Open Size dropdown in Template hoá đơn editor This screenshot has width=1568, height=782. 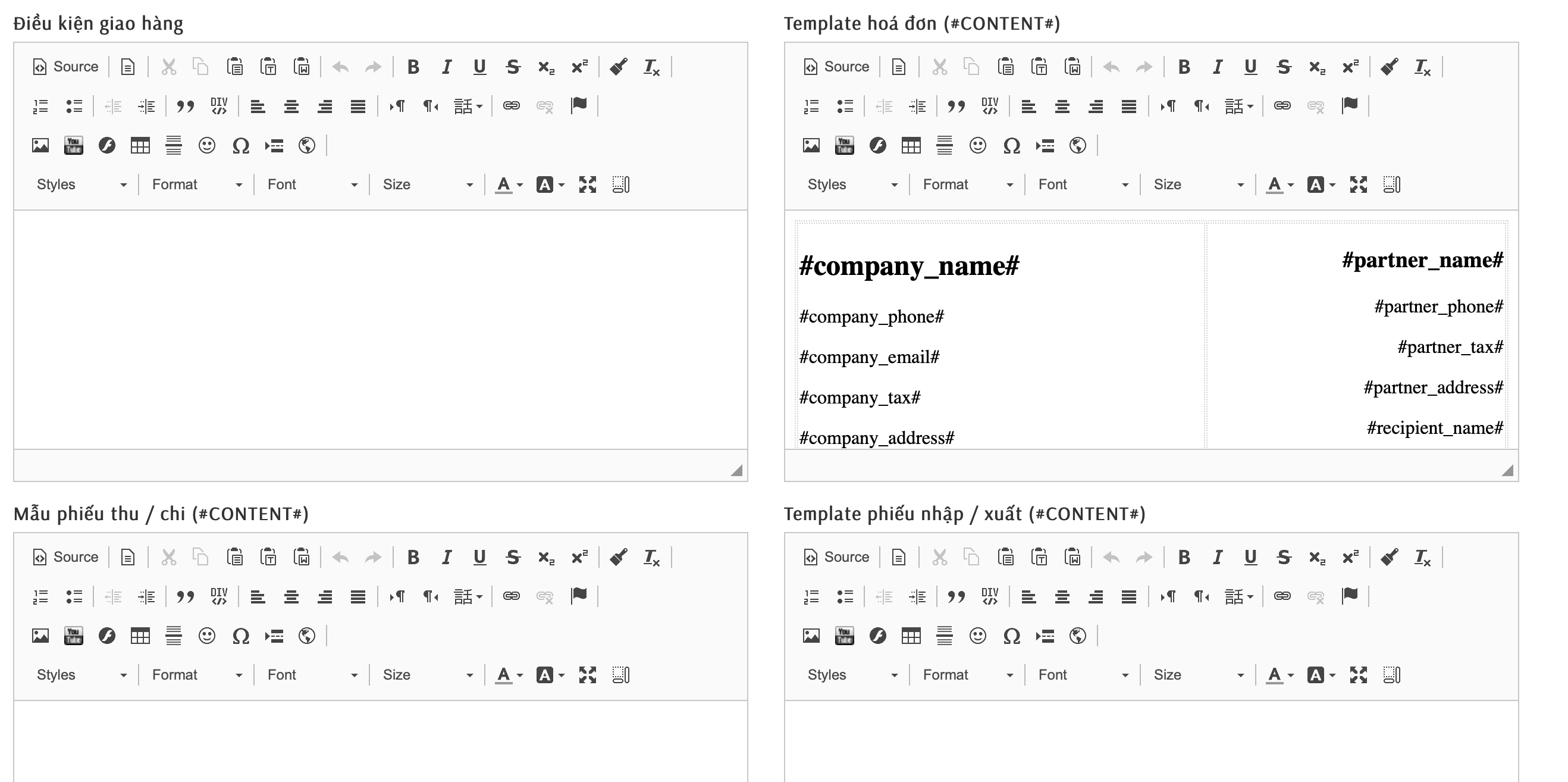click(1199, 184)
